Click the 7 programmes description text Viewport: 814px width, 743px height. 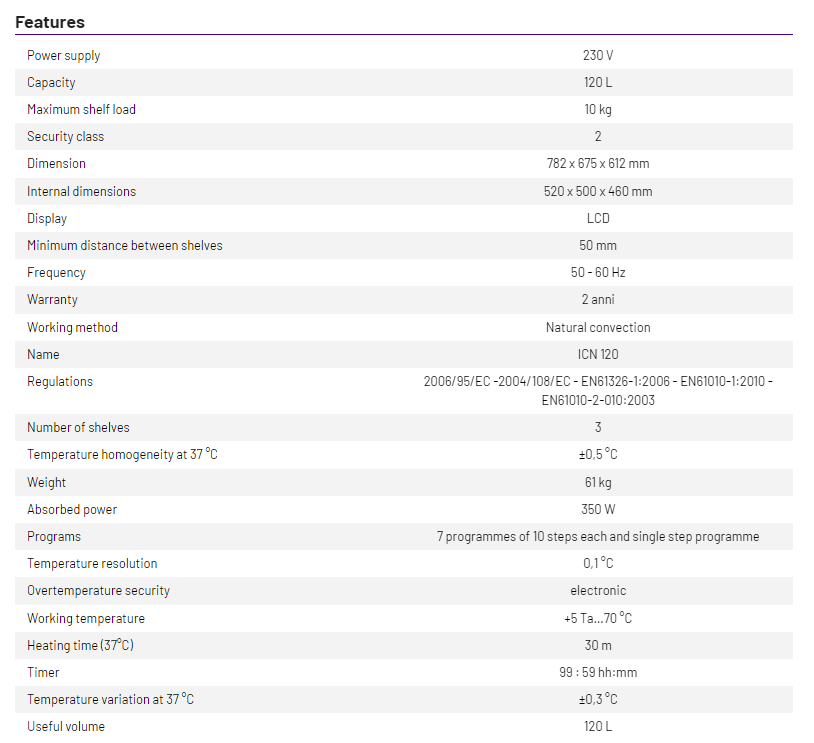(x=598, y=537)
